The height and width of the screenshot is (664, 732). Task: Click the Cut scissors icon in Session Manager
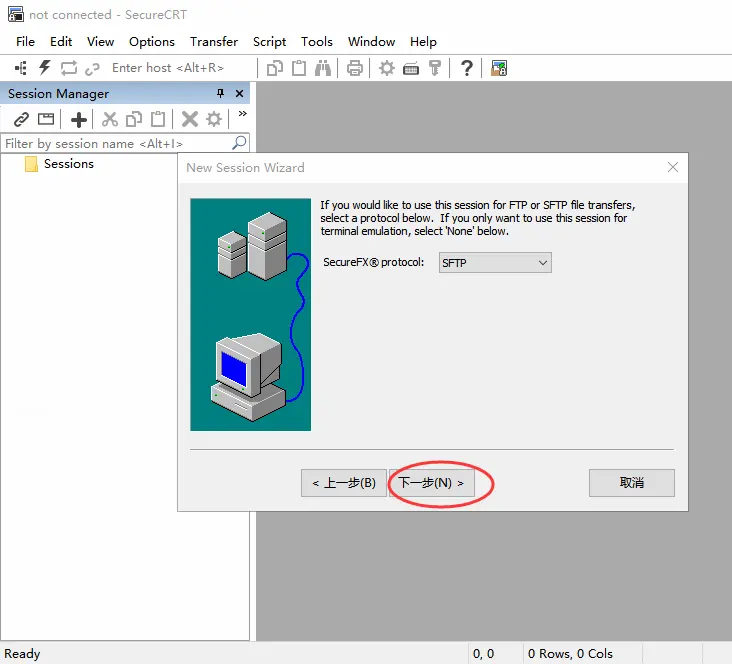pos(110,119)
